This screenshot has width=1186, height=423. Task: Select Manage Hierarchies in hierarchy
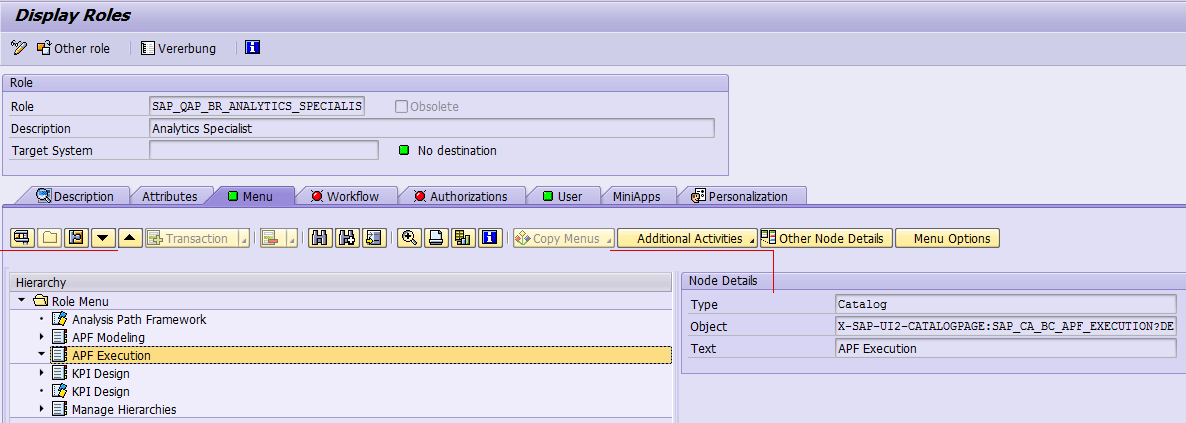[124, 409]
